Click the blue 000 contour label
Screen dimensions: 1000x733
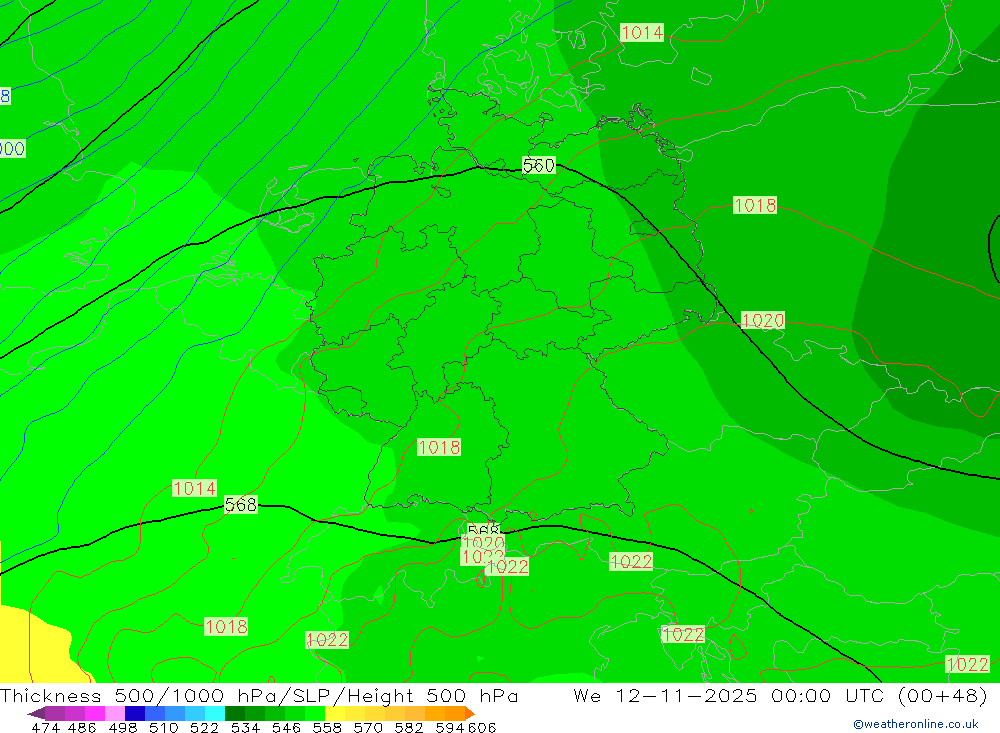click(12, 149)
